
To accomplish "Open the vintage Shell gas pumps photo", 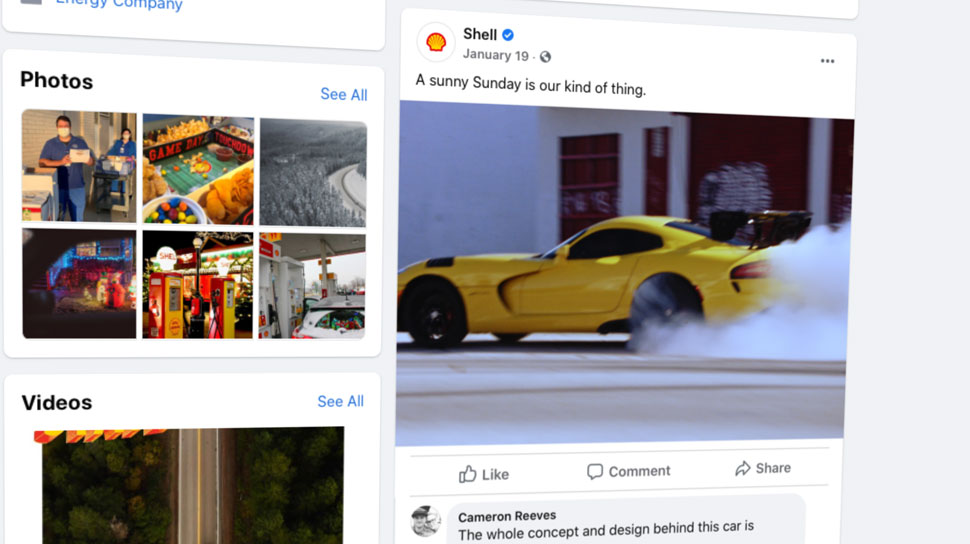I will [198, 285].
